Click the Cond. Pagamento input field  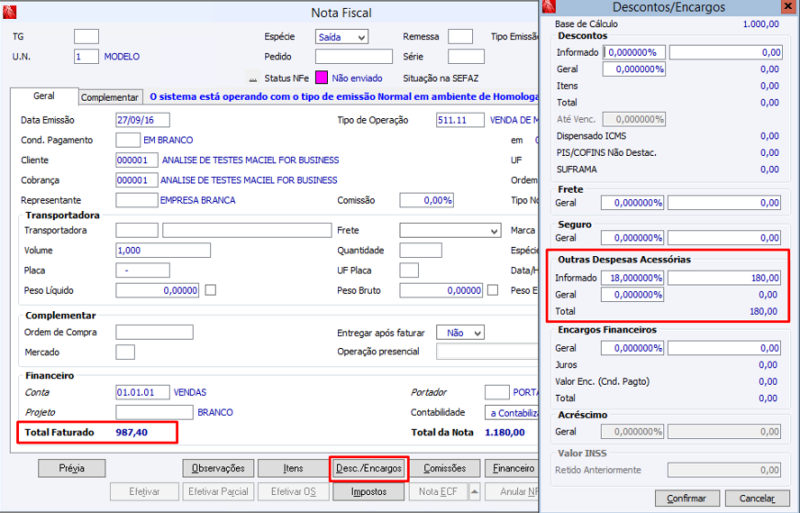point(128,140)
